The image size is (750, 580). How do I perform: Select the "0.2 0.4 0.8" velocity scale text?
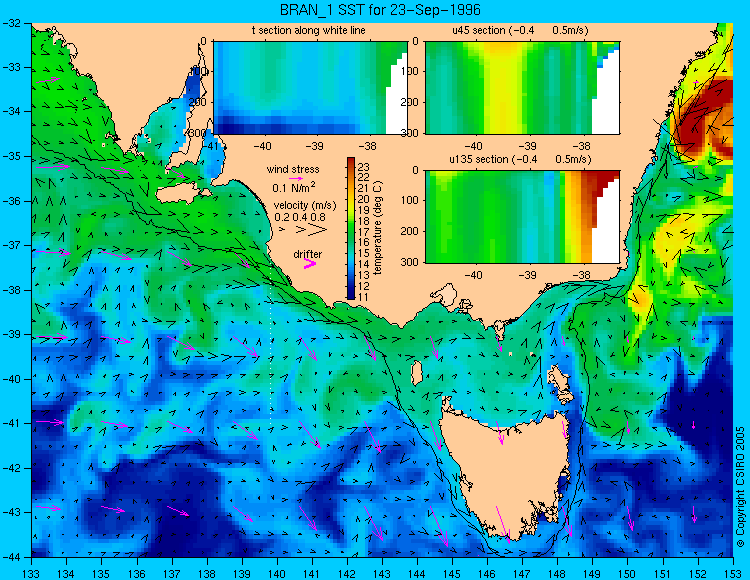(300, 217)
